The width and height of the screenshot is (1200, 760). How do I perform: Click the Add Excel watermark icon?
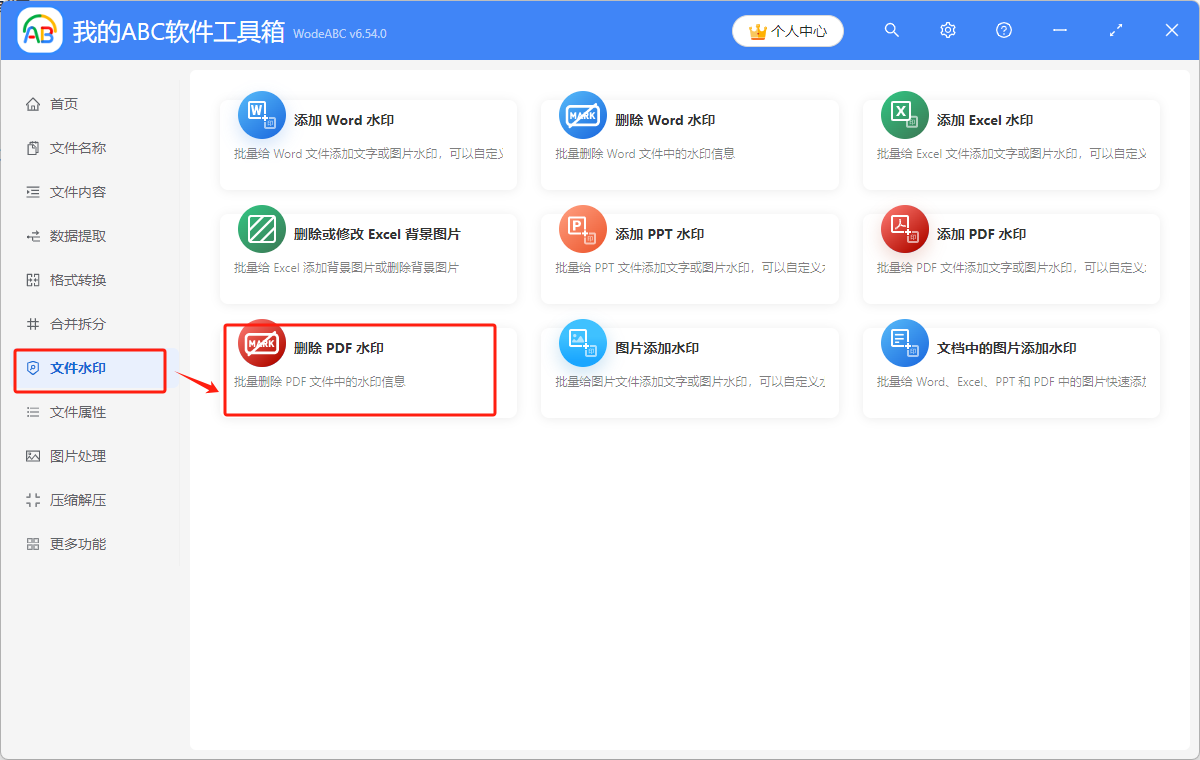pos(904,115)
